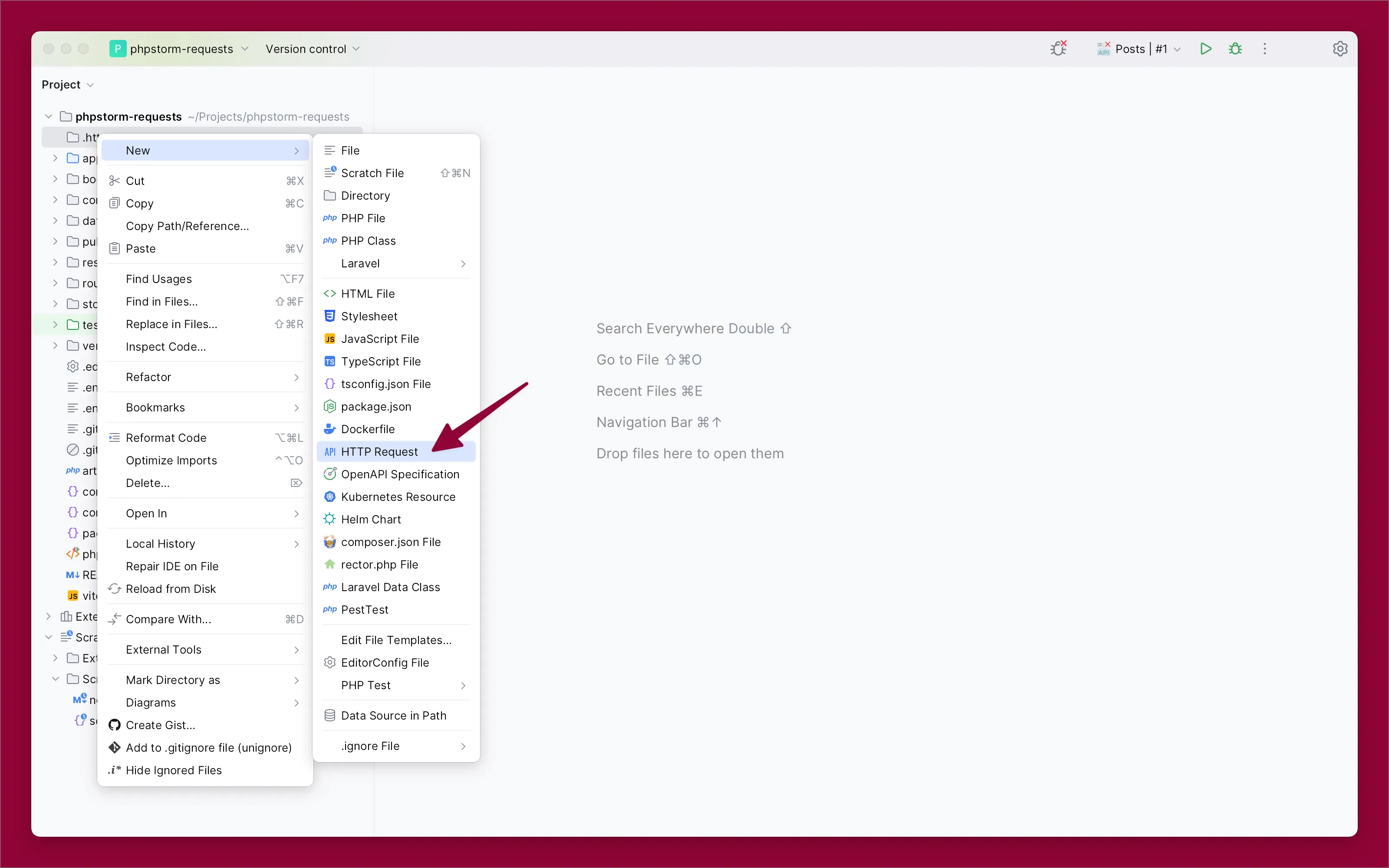This screenshot has width=1389, height=868.
Task: Create a new HTML File
Action: click(396, 293)
